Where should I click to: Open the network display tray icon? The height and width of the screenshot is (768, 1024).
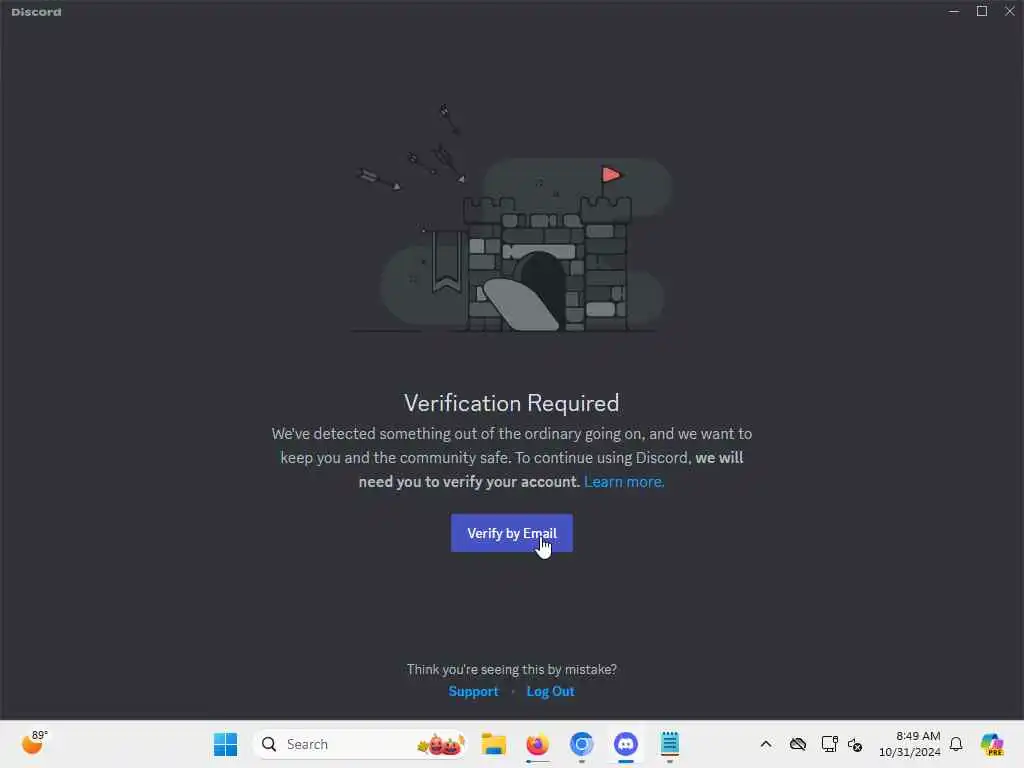[x=829, y=744]
